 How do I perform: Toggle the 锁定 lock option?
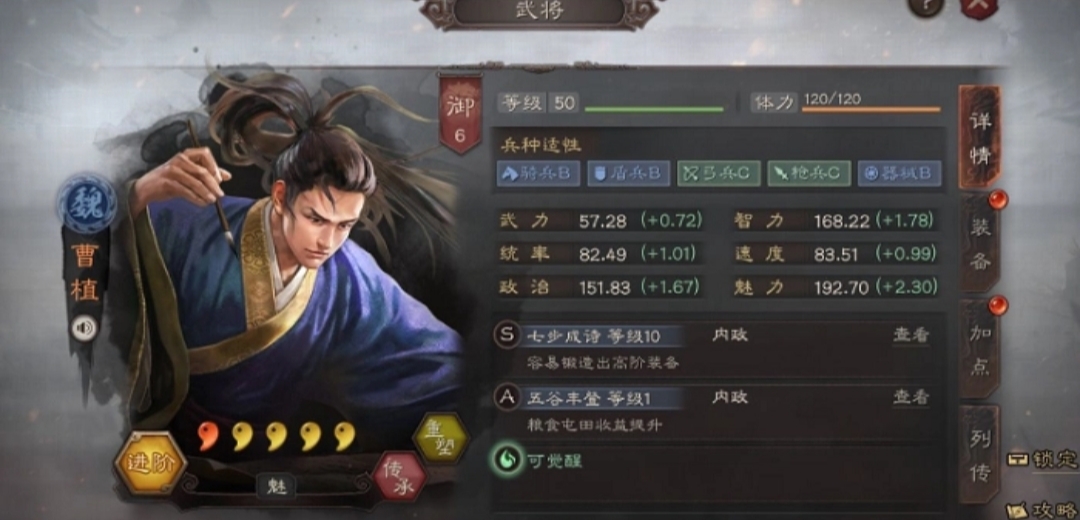pyautogui.click(x=1043, y=459)
